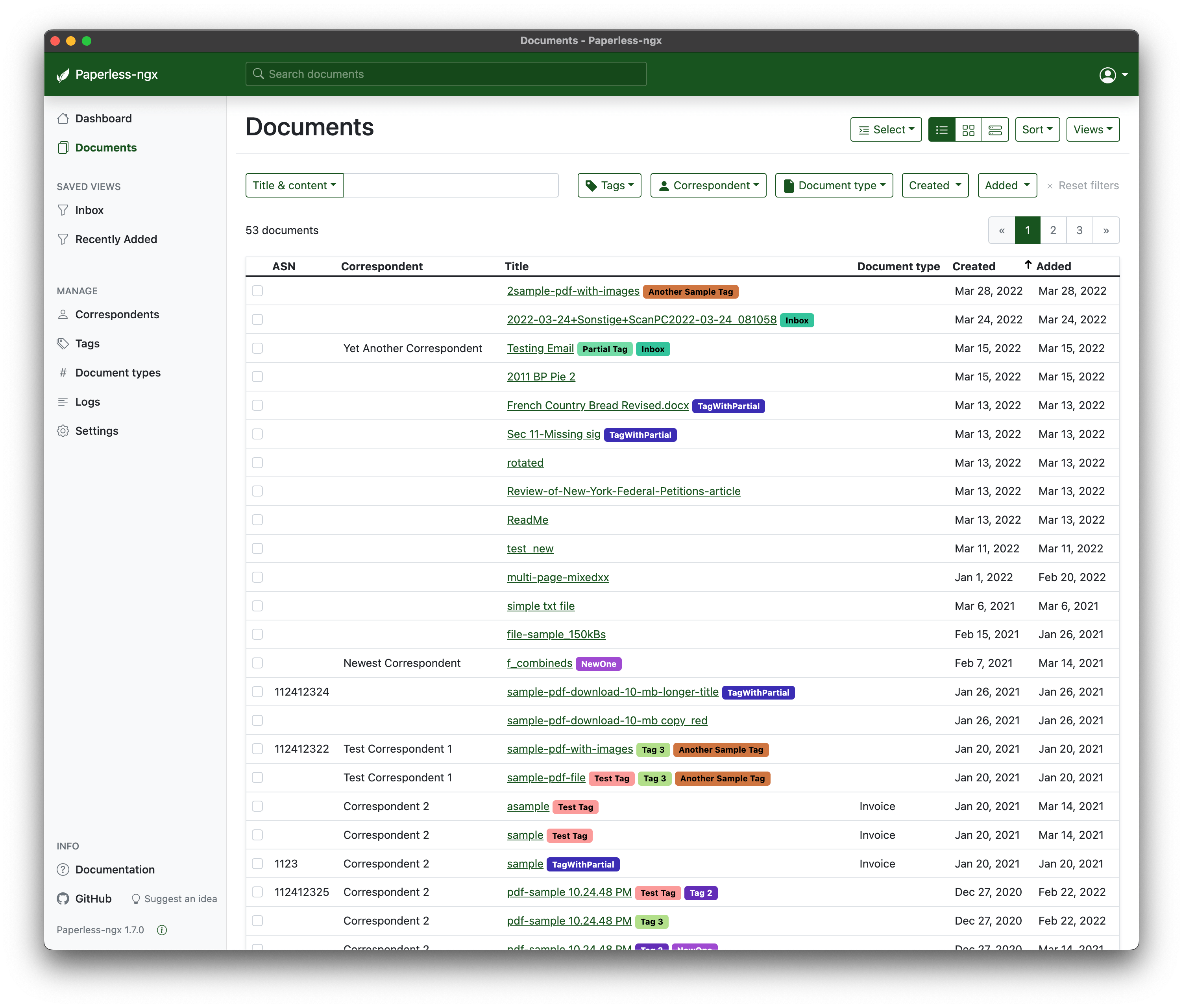Open the French Country Bread Revised.docx document
The width and height of the screenshot is (1183, 1008).
pyautogui.click(x=597, y=405)
